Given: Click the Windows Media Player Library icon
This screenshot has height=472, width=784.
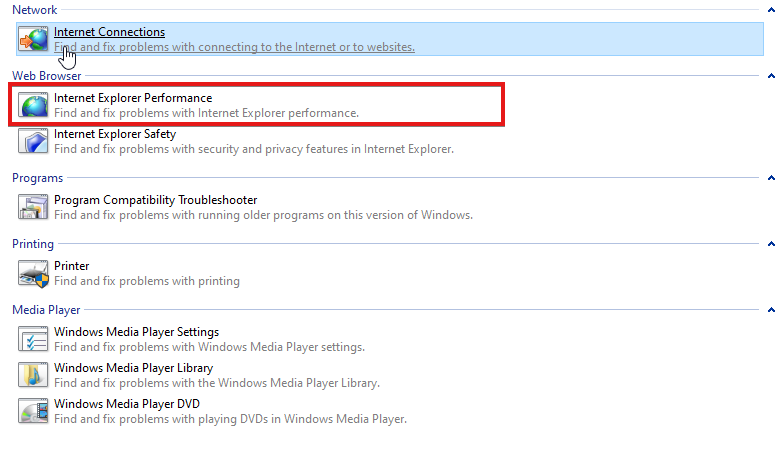Looking at the screenshot, I should [x=33, y=375].
